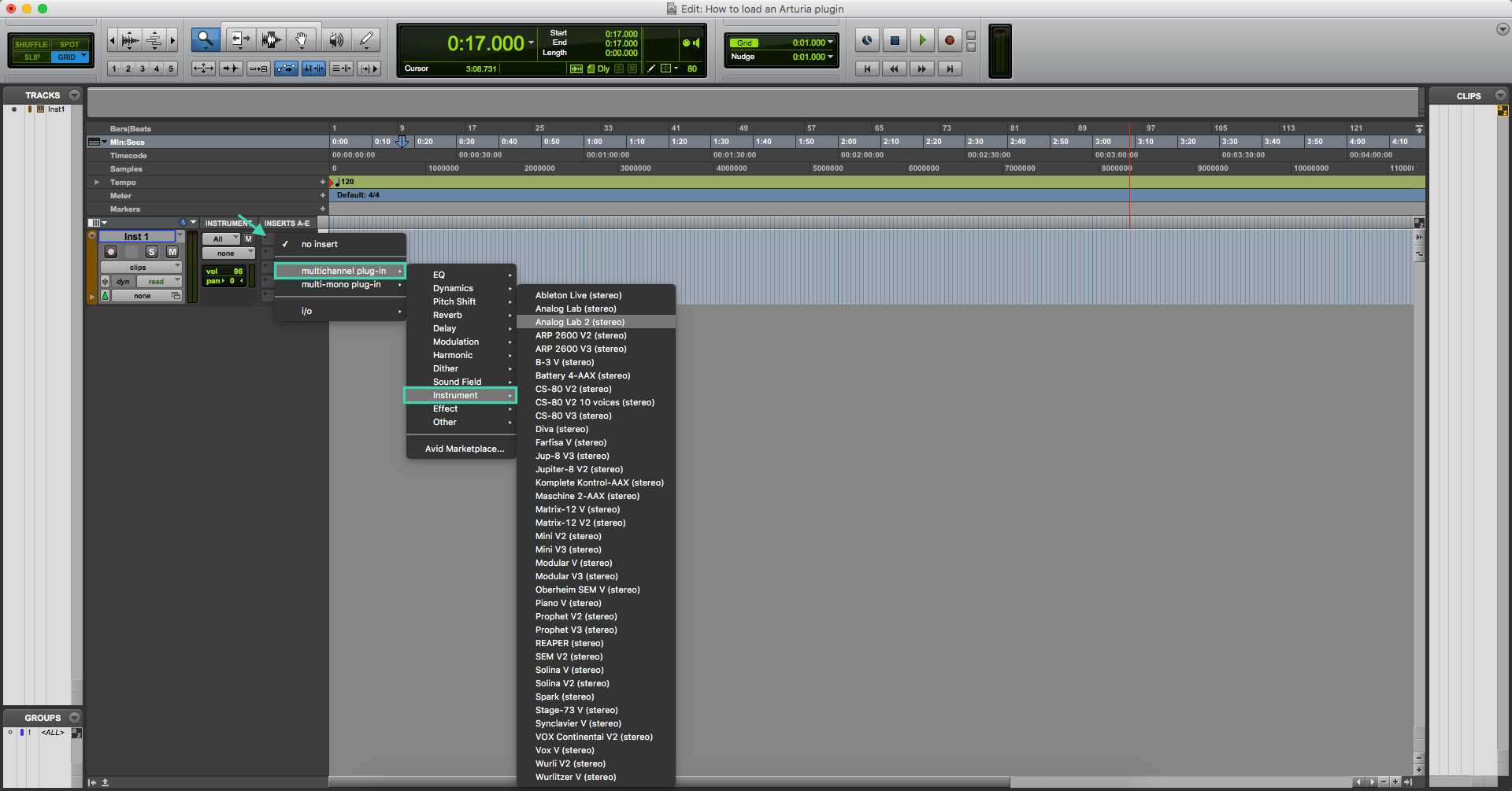Click the horizontal zoom out arrow
This screenshot has width=1512, height=791.
point(112,39)
